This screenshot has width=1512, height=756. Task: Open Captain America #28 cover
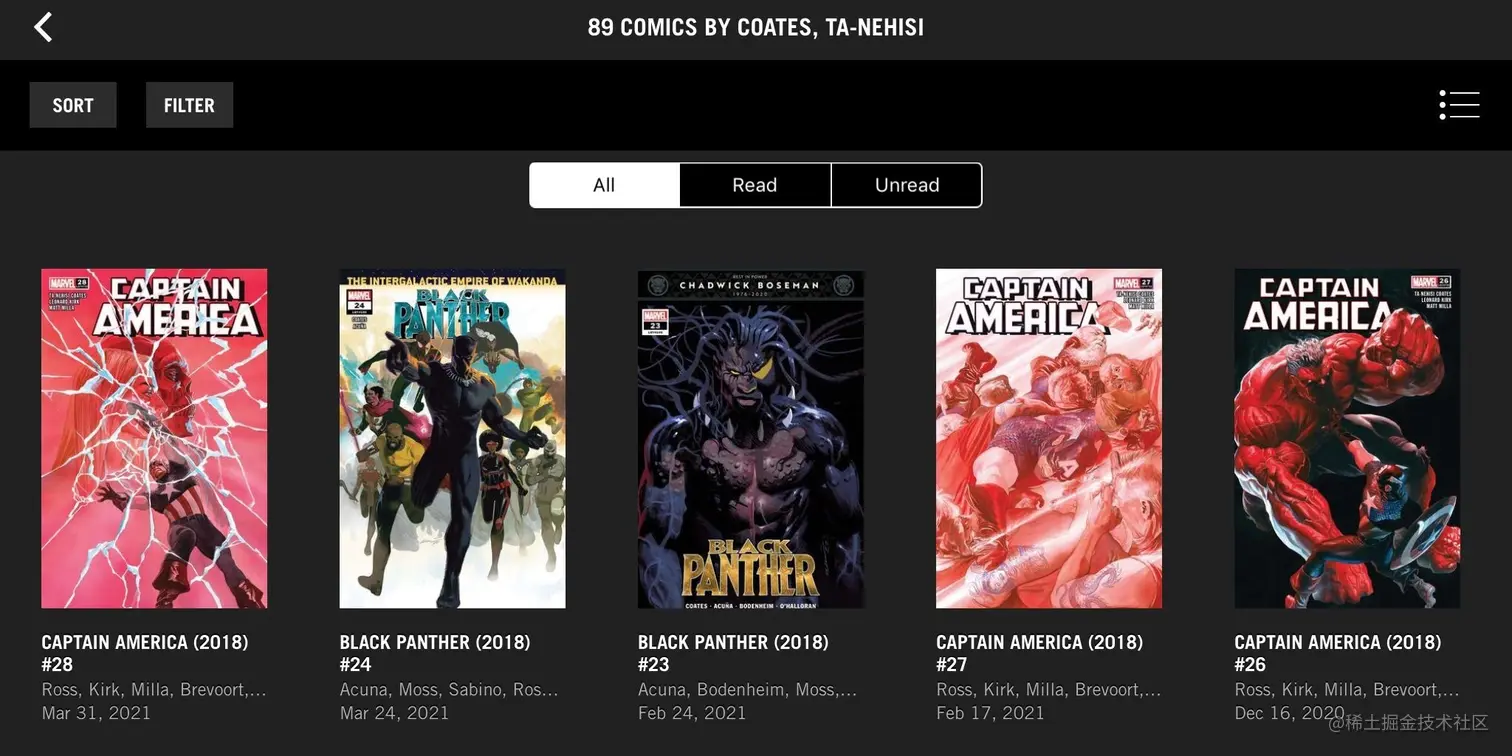(x=154, y=438)
